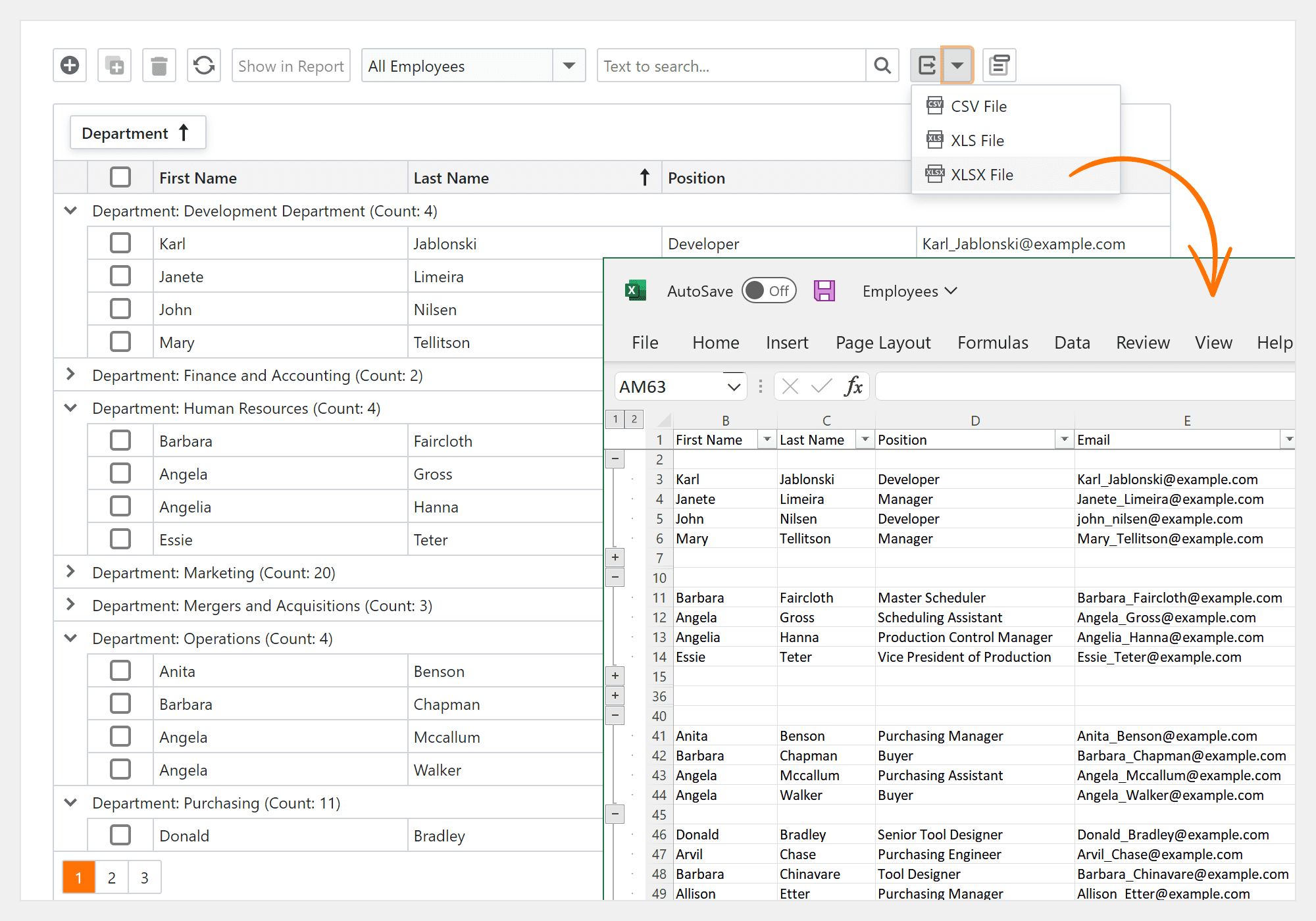Check Essie Teter's row checkbox
Viewport: 1316px width, 921px height.
pos(120,539)
